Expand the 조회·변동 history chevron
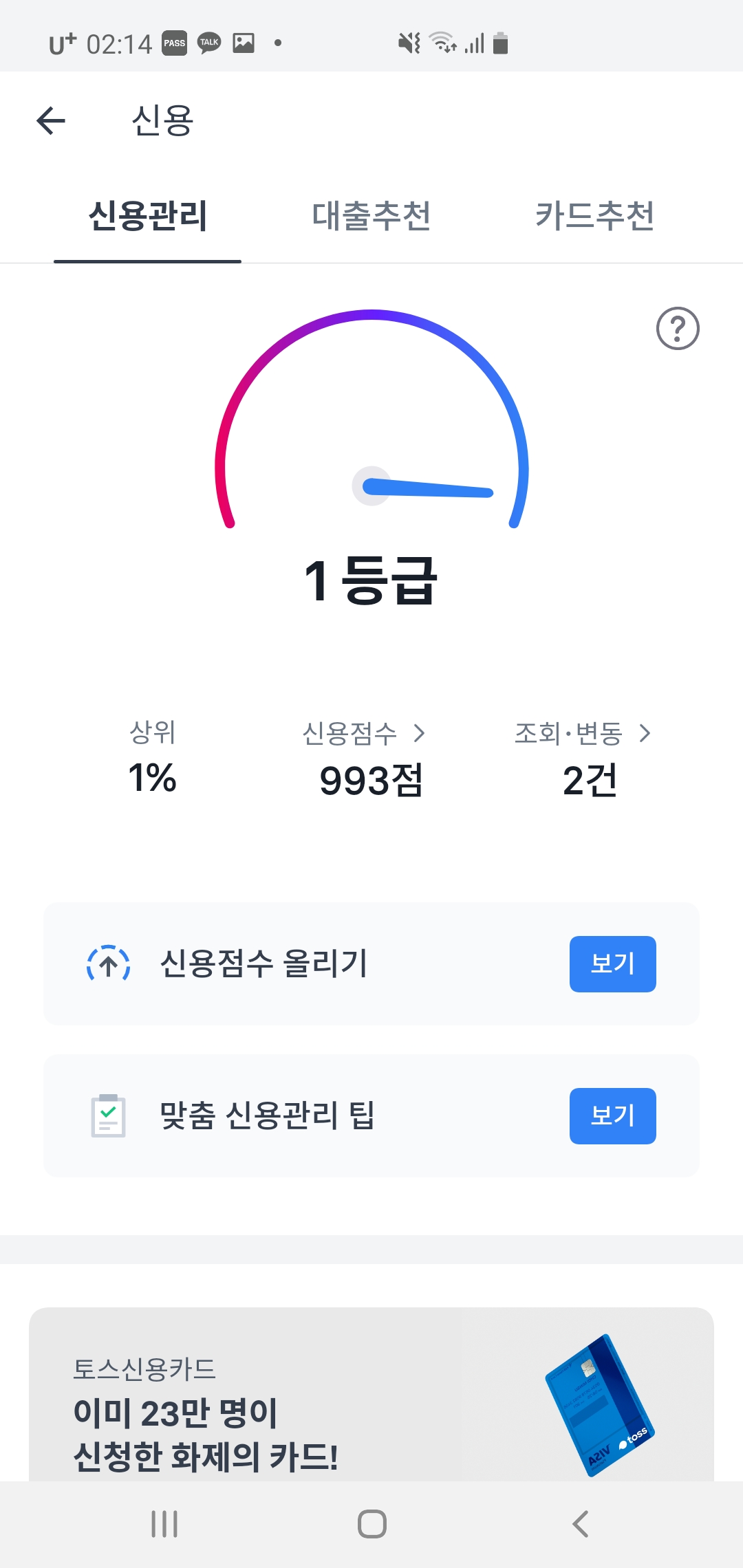Image resolution: width=743 pixels, height=1568 pixels. 645,733
